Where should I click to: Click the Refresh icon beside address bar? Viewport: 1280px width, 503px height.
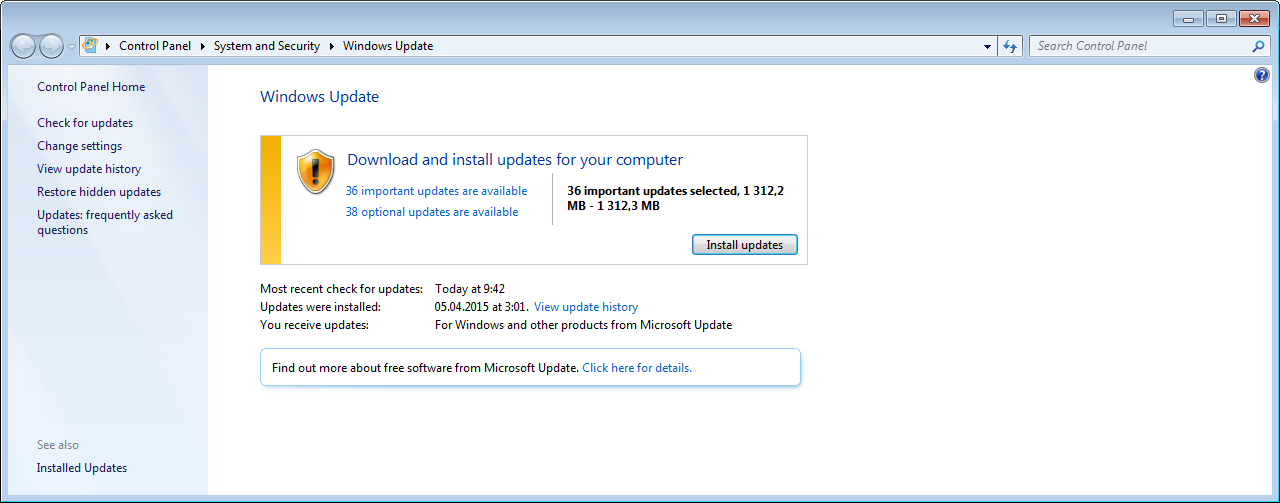click(x=1010, y=46)
